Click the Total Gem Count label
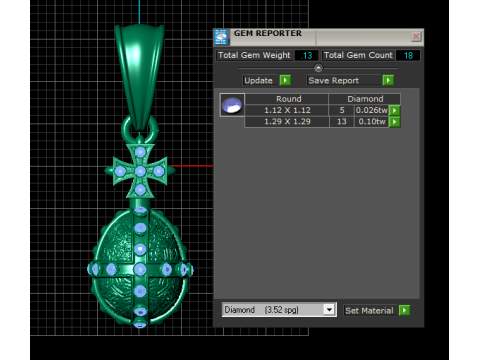 [x=358, y=55]
